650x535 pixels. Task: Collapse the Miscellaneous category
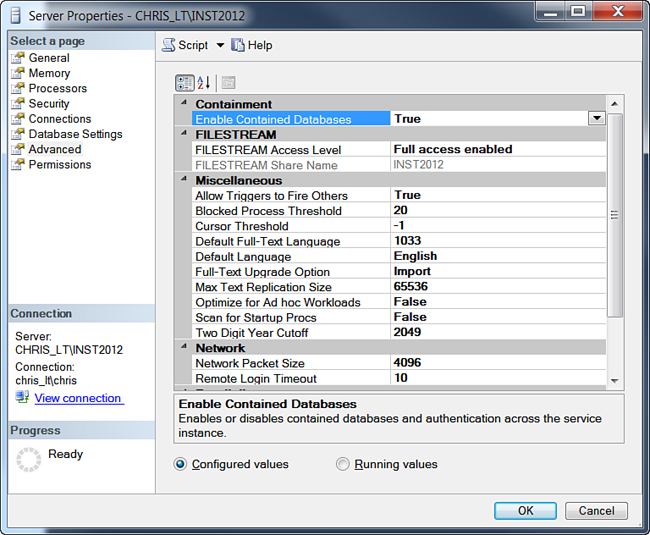[x=183, y=180]
